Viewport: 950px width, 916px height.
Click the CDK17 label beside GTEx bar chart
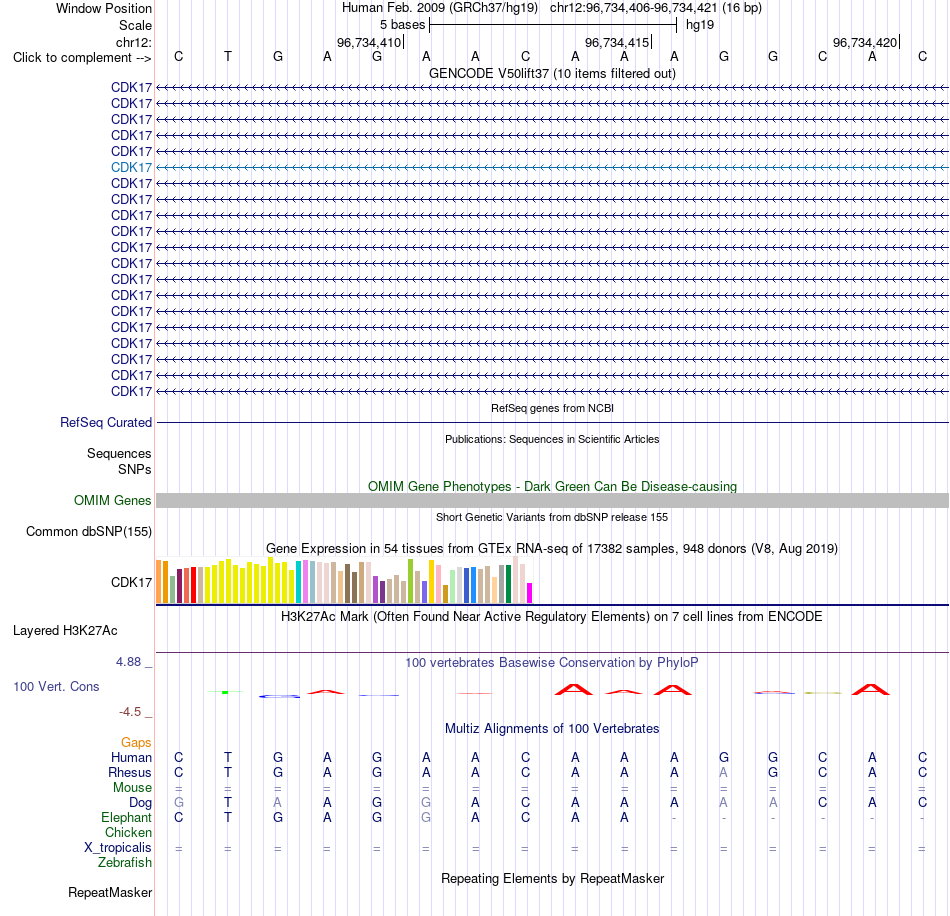131,582
